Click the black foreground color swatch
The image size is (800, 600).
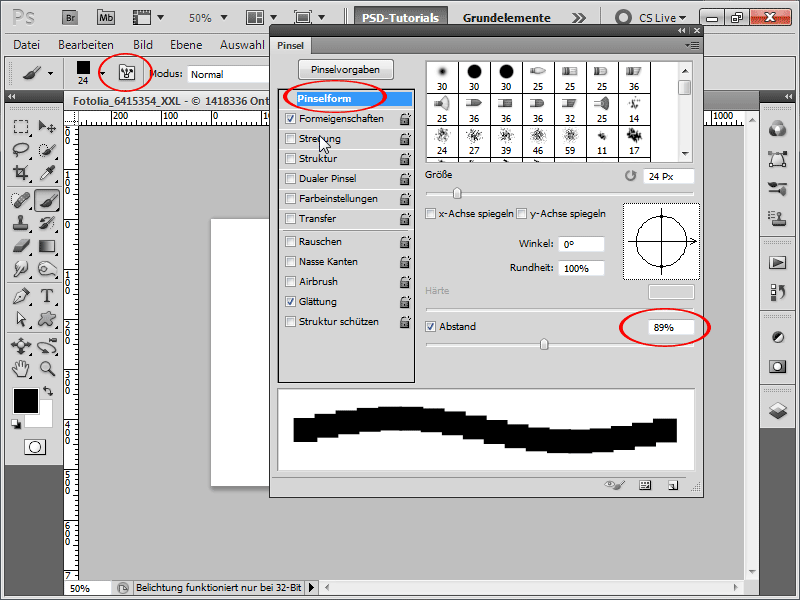pyautogui.click(x=26, y=401)
